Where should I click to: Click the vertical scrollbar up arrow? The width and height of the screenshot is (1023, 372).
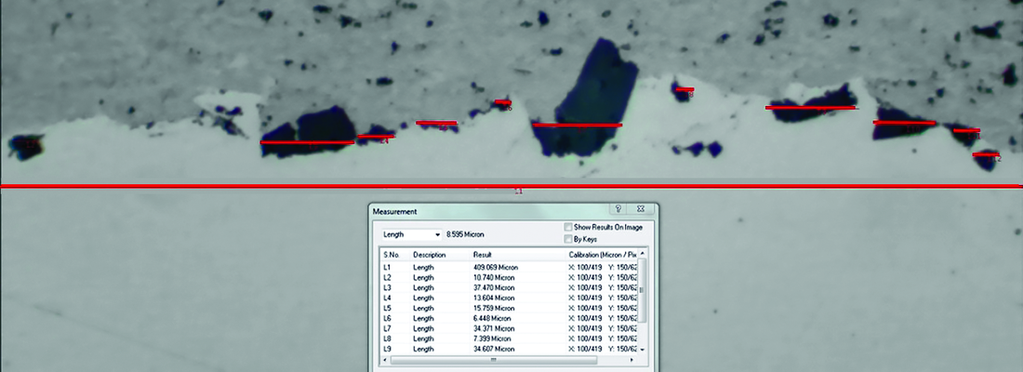click(643, 253)
